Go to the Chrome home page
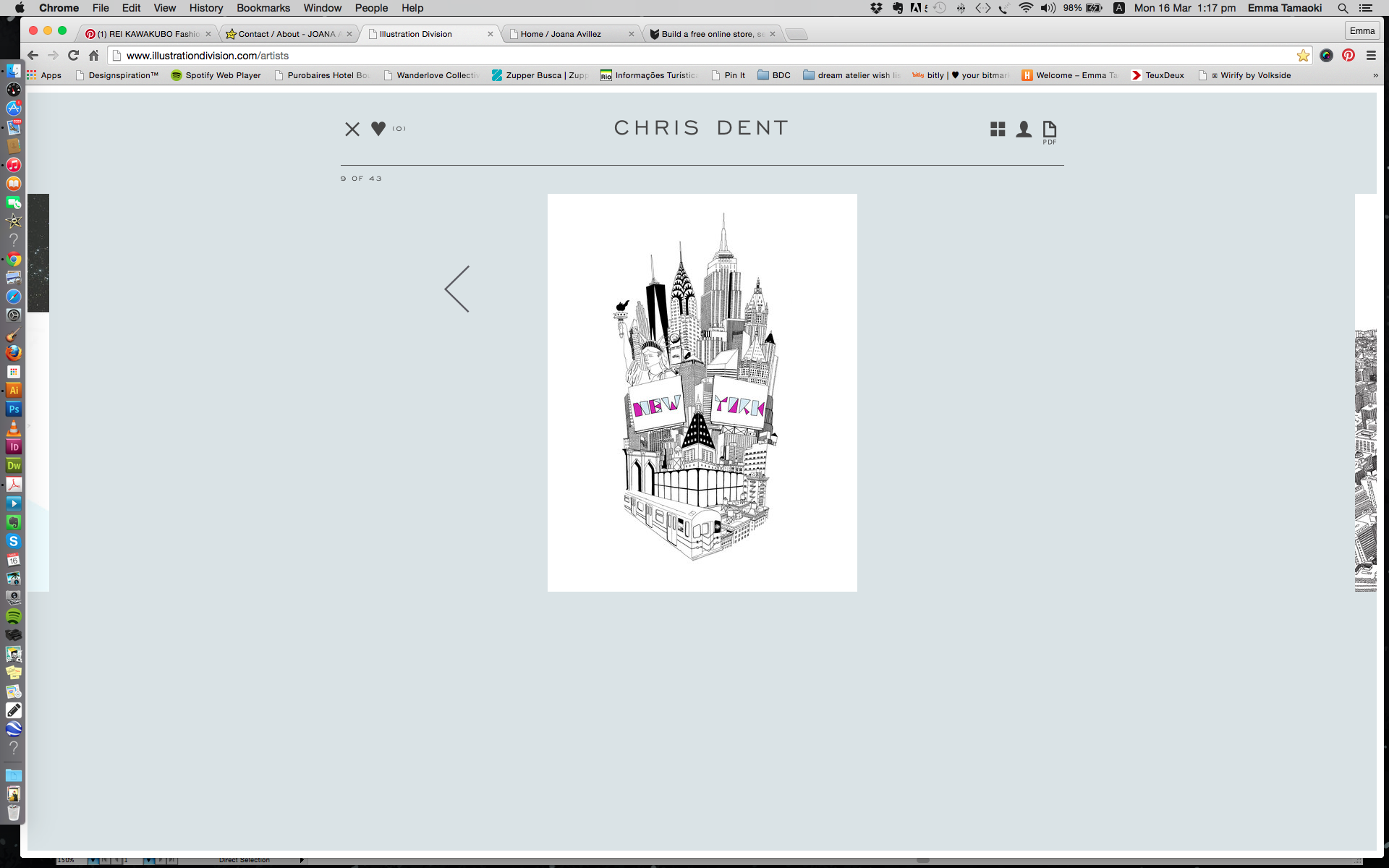 (x=93, y=56)
